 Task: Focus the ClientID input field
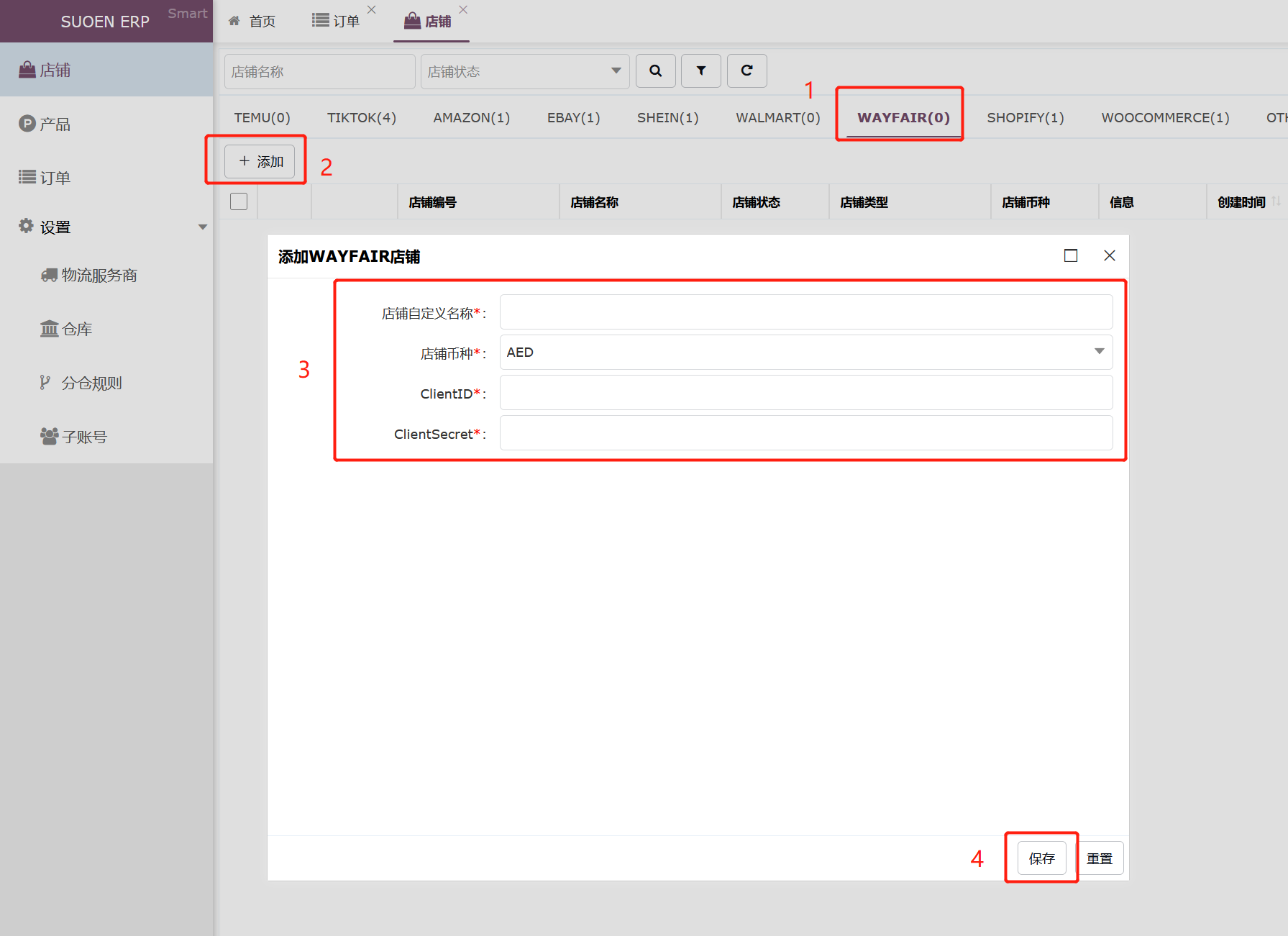point(806,392)
